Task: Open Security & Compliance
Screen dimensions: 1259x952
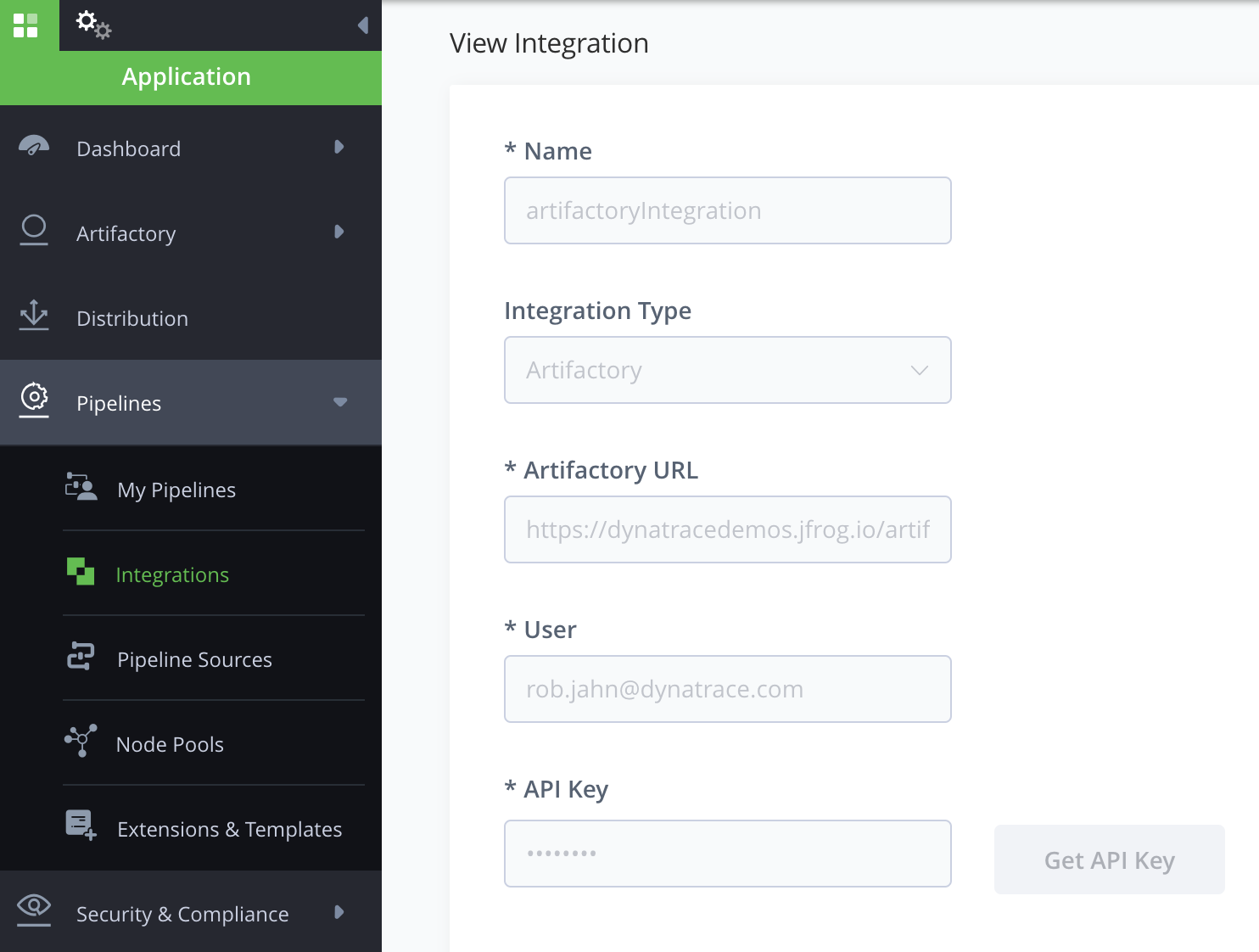Action: [191, 912]
